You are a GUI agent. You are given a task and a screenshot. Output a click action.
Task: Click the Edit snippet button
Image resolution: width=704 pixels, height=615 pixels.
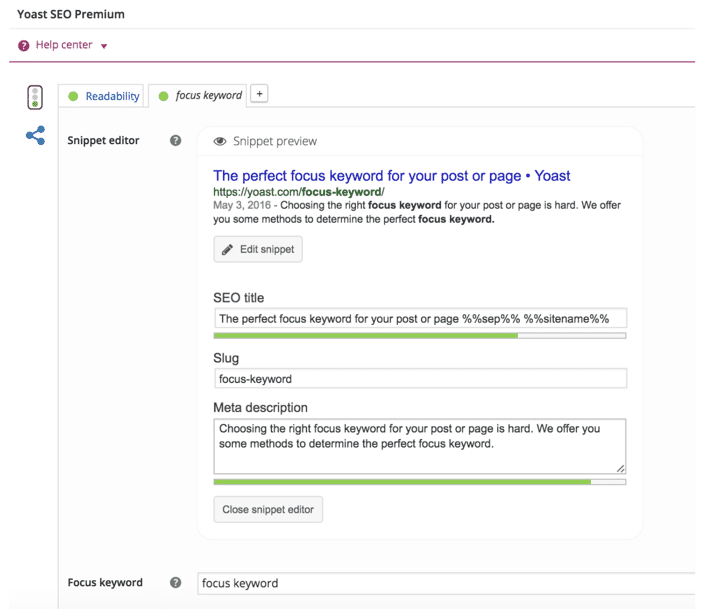coord(258,249)
